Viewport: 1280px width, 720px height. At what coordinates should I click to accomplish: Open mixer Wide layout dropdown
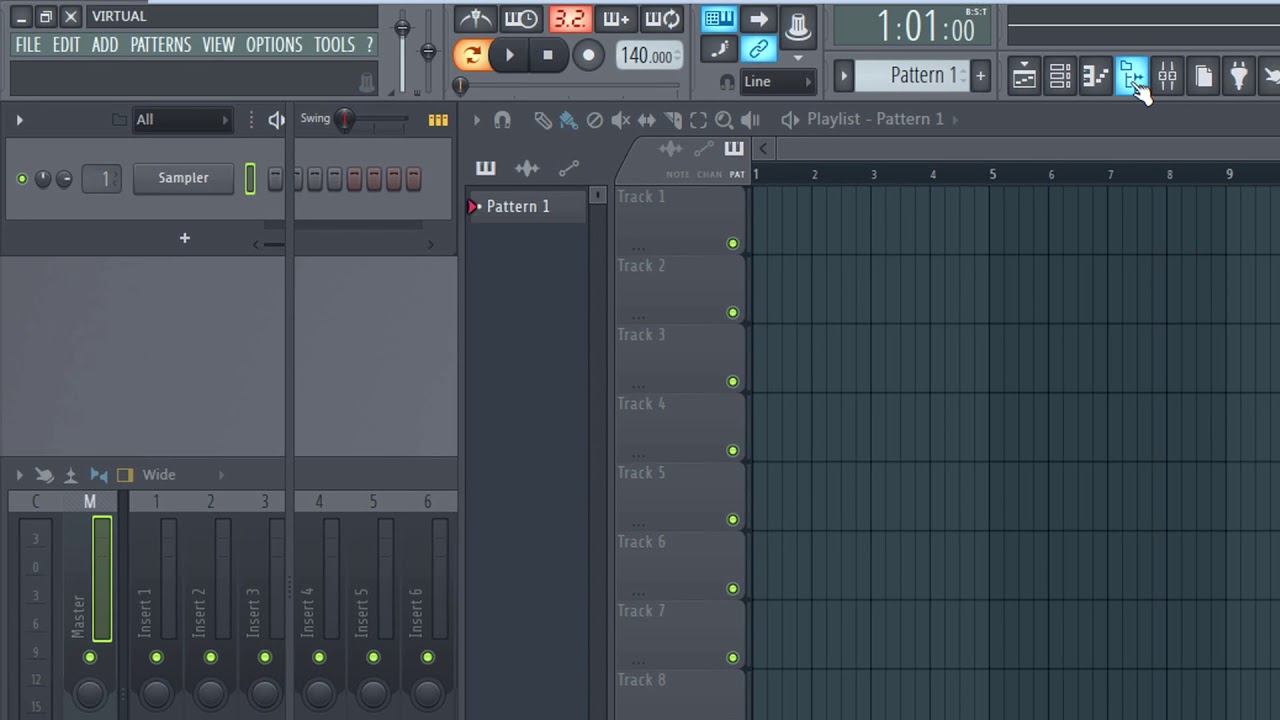click(x=184, y=475)
